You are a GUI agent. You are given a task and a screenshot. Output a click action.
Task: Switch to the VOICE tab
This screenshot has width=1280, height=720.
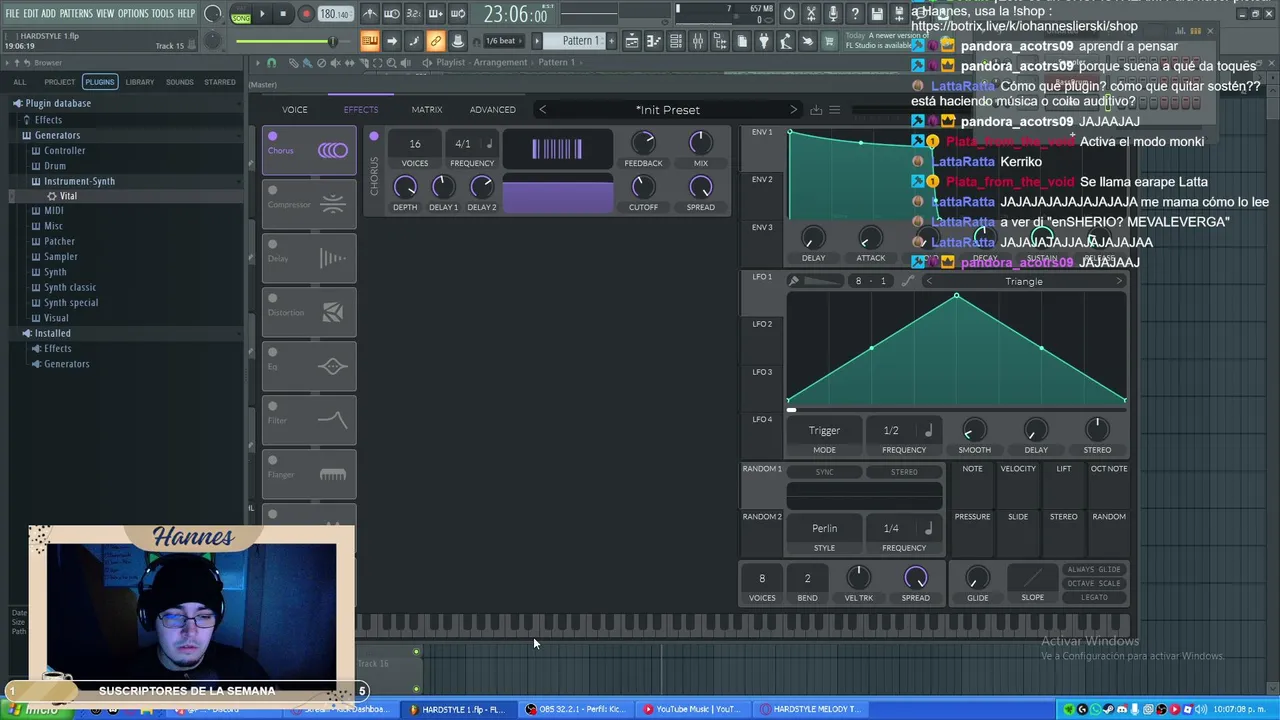click(295, 110)
